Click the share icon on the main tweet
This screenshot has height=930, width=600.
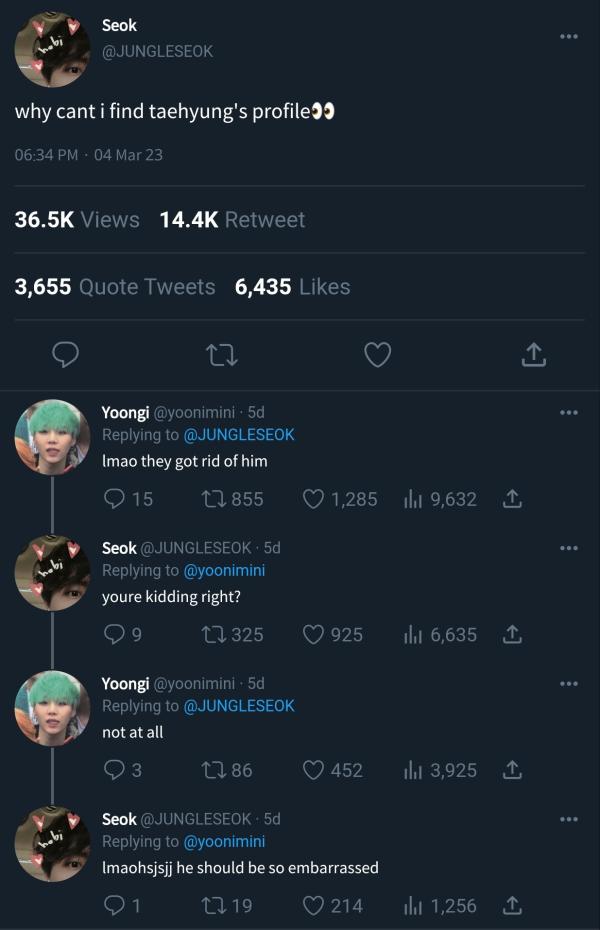coord(533,354)
